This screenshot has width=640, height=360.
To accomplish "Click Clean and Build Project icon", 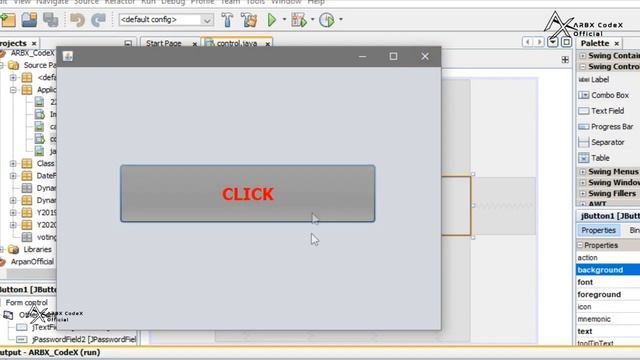I will coord(249,20).
